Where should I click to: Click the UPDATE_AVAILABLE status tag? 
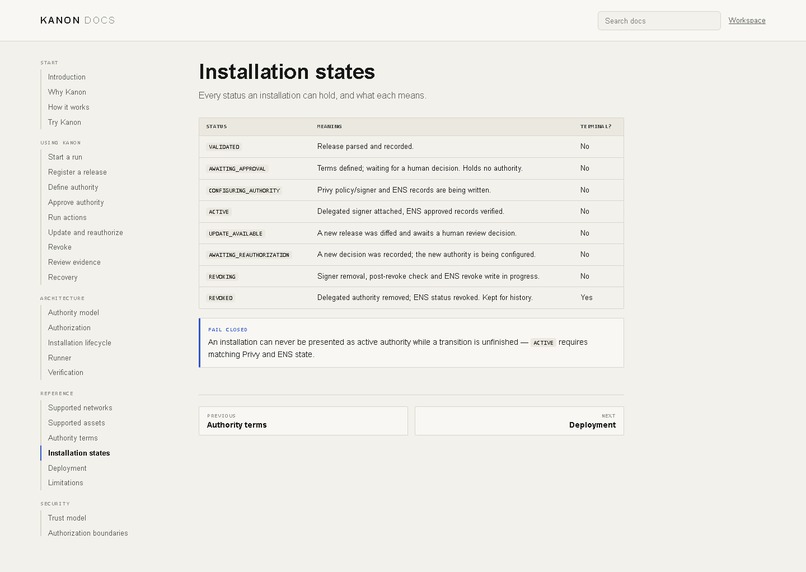coord(235,233)
